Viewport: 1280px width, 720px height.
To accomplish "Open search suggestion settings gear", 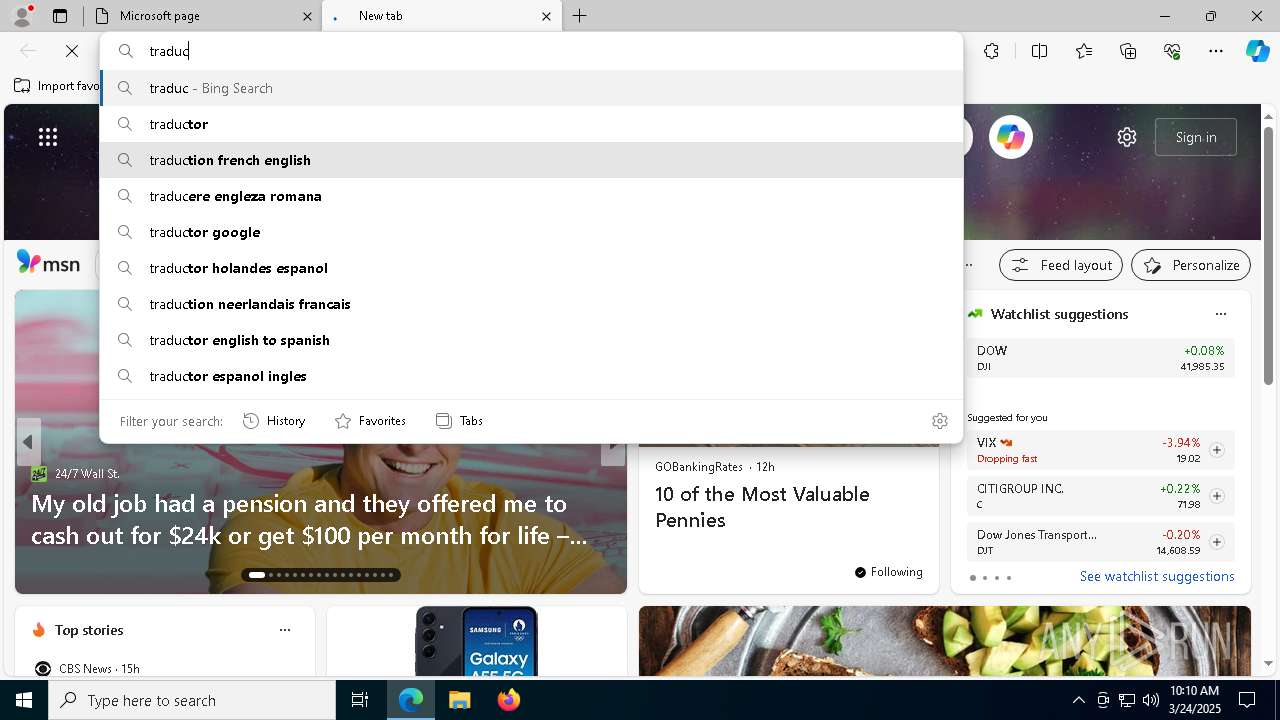I will [939, 421].
